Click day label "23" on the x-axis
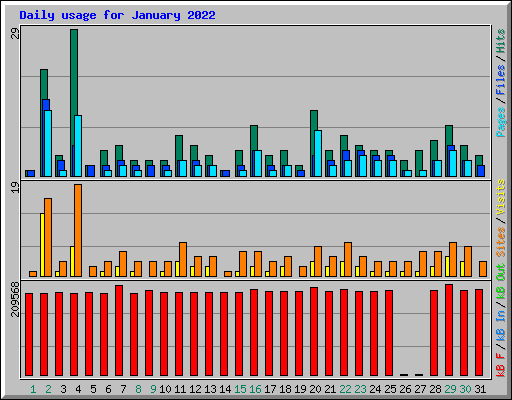512x400 pixels. [360, 389]
